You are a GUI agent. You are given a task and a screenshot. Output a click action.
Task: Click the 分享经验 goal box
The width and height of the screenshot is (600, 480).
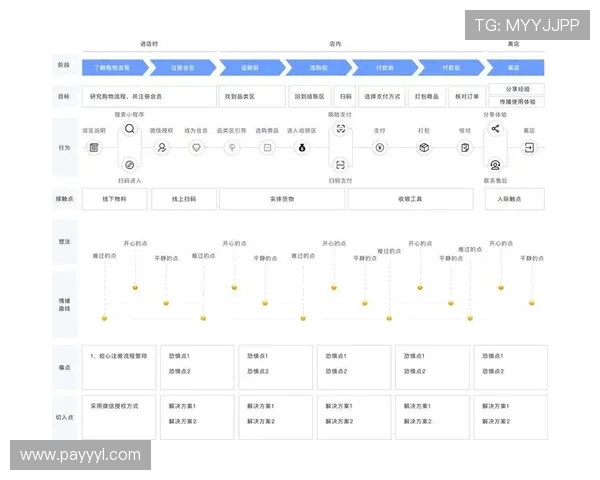coord(517,89)
